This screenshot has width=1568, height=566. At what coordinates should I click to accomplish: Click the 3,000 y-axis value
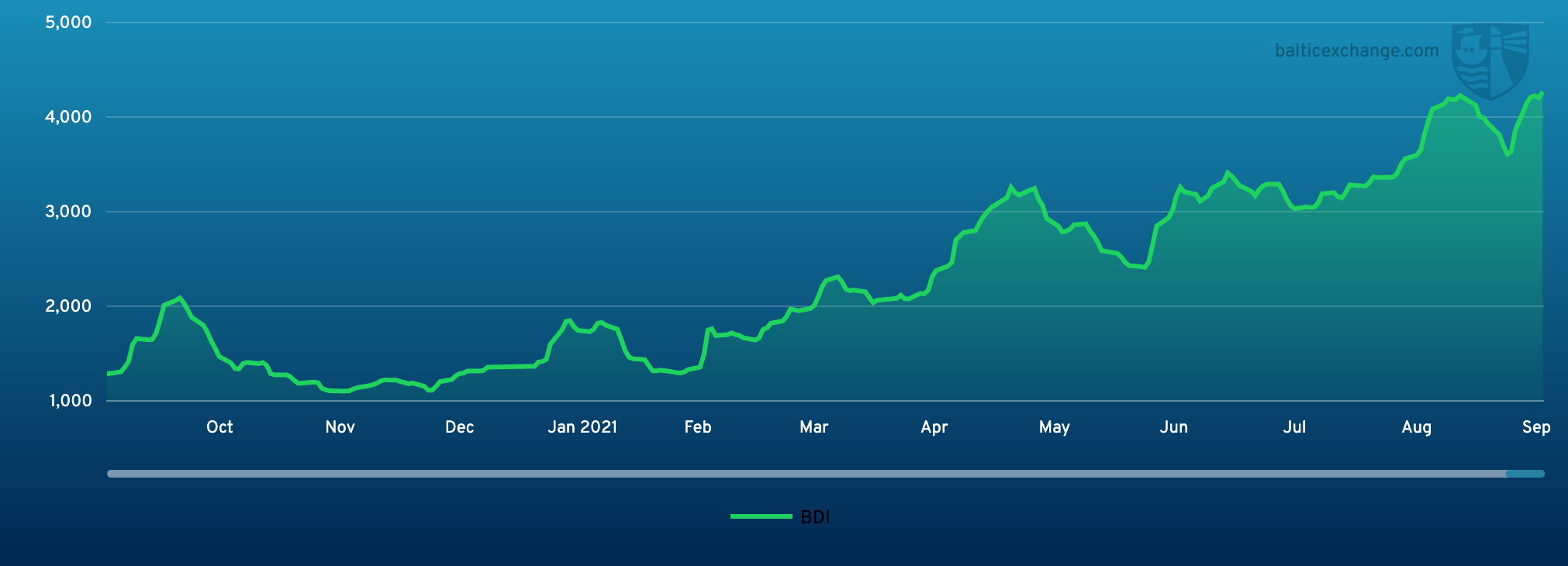tap(69, 212)
